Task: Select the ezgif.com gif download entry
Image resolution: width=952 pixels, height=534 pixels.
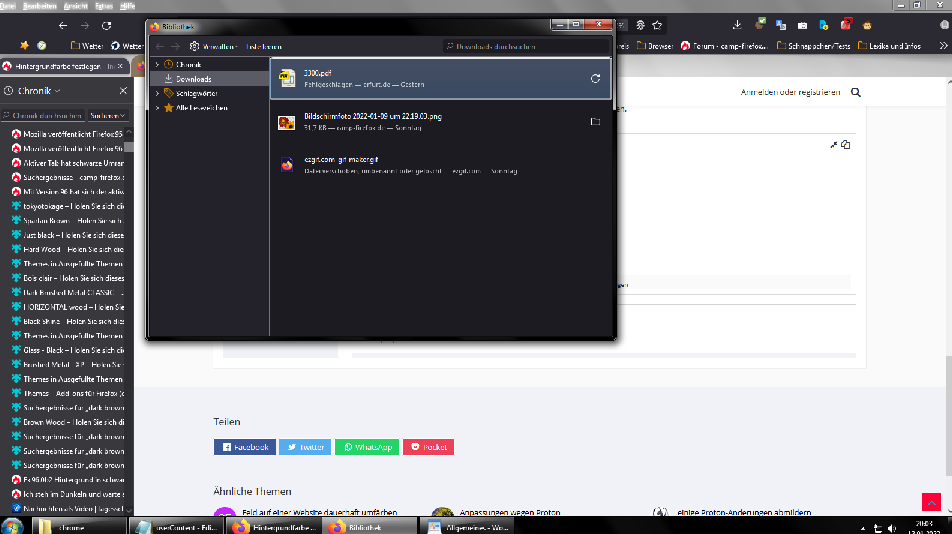Action: [x=440, y=164]
